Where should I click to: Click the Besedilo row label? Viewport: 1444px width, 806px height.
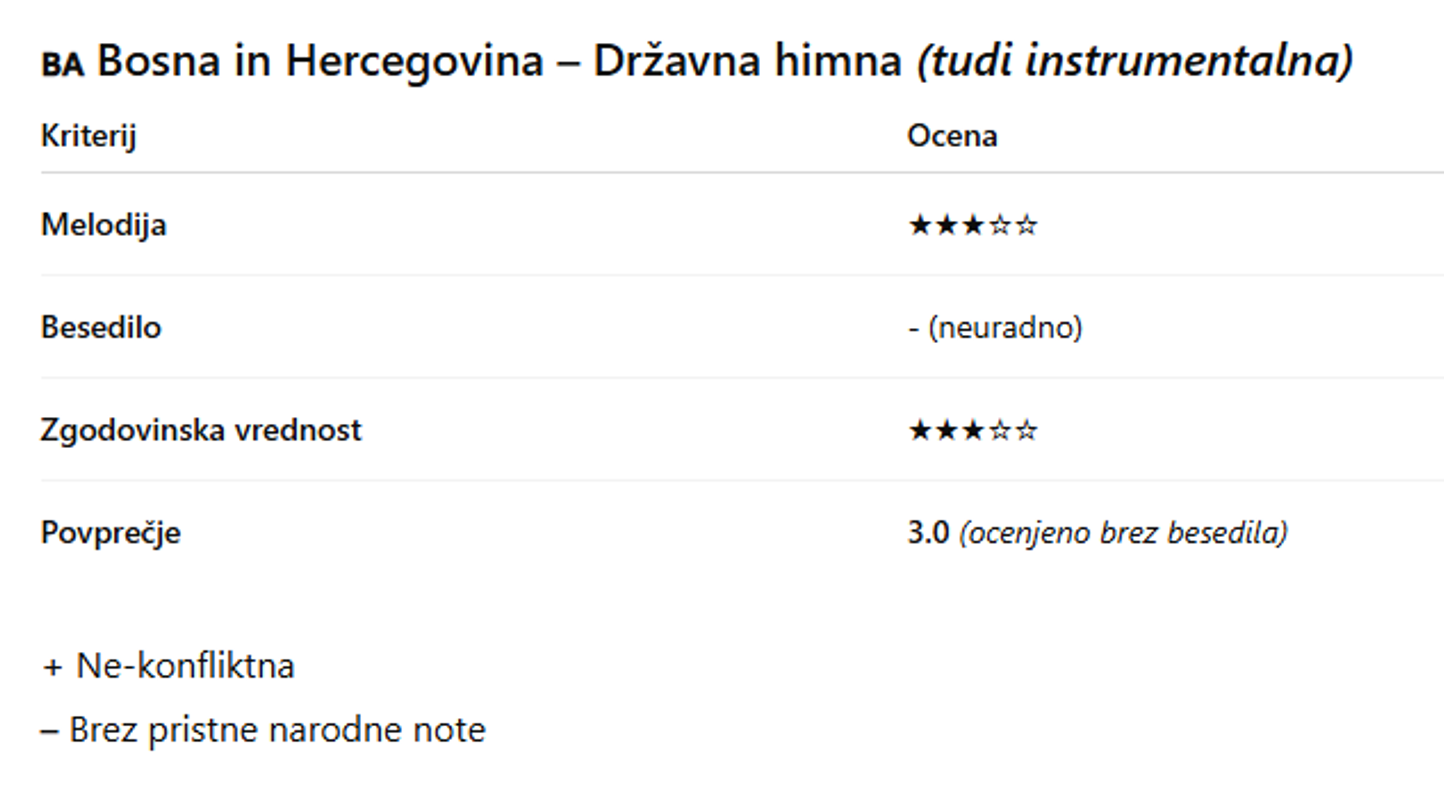pyautogui.click(x=101, y=328)
